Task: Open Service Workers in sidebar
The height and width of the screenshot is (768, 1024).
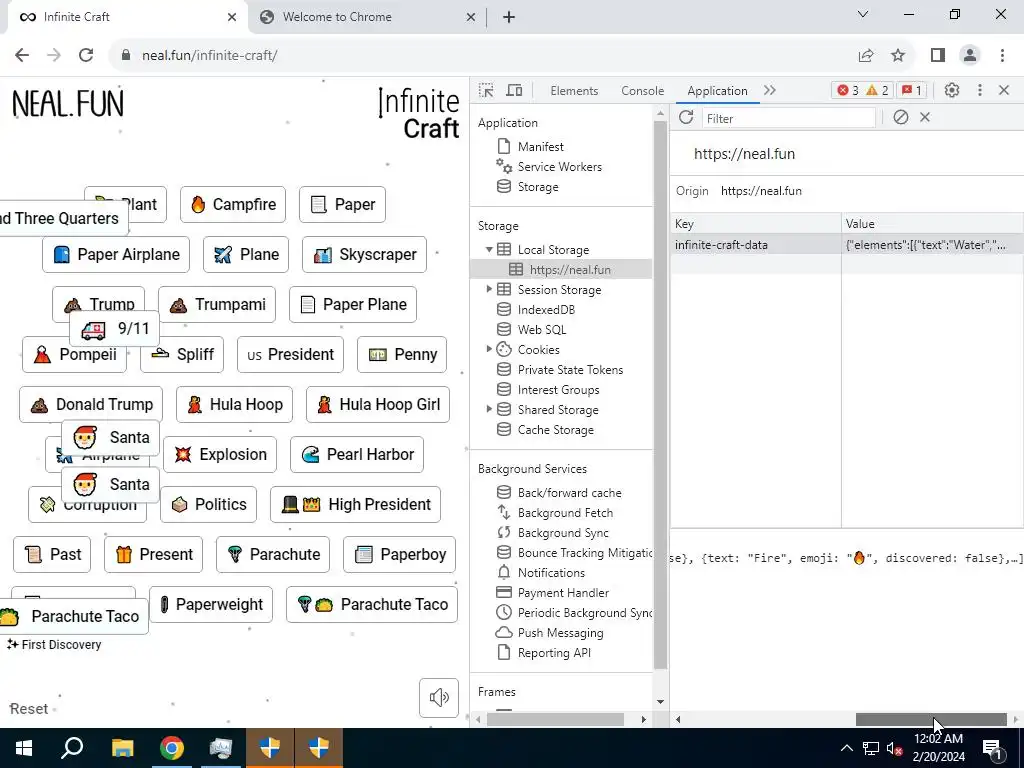Action: [560, 167]
